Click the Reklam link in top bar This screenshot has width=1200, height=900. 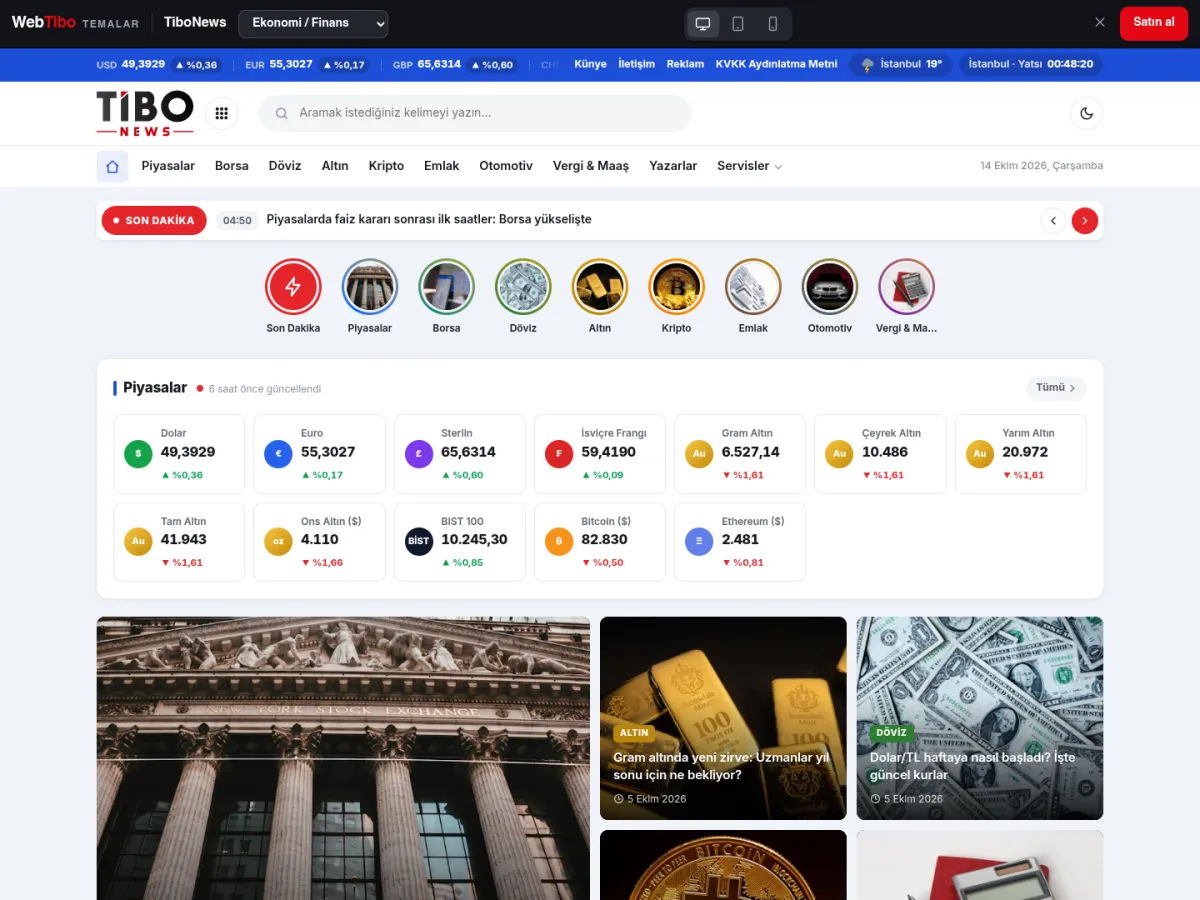[685, 64]
